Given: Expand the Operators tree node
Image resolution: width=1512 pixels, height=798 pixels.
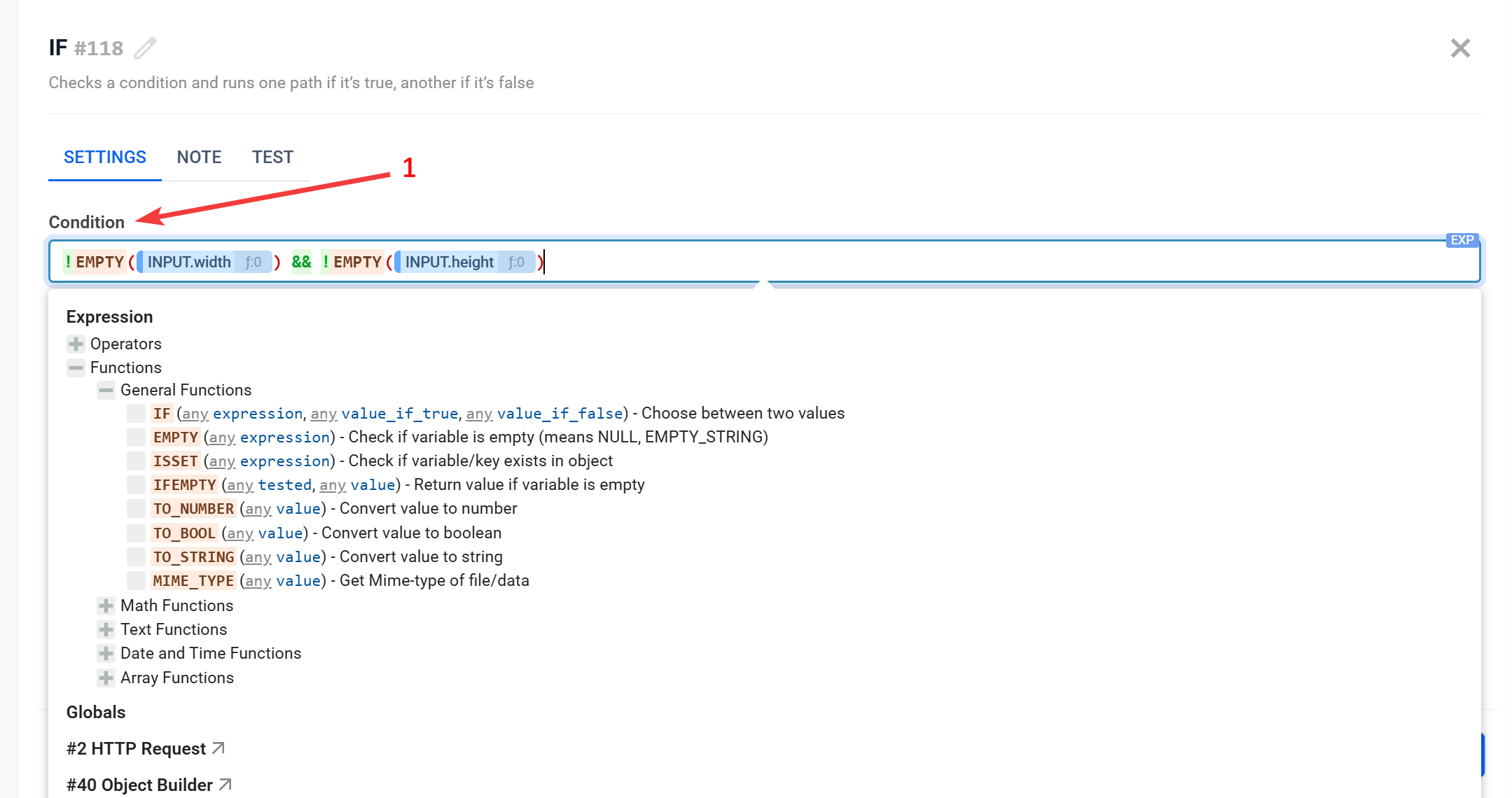Looking at the screenshot, I should pyautogui.click(x=76, y=344).
